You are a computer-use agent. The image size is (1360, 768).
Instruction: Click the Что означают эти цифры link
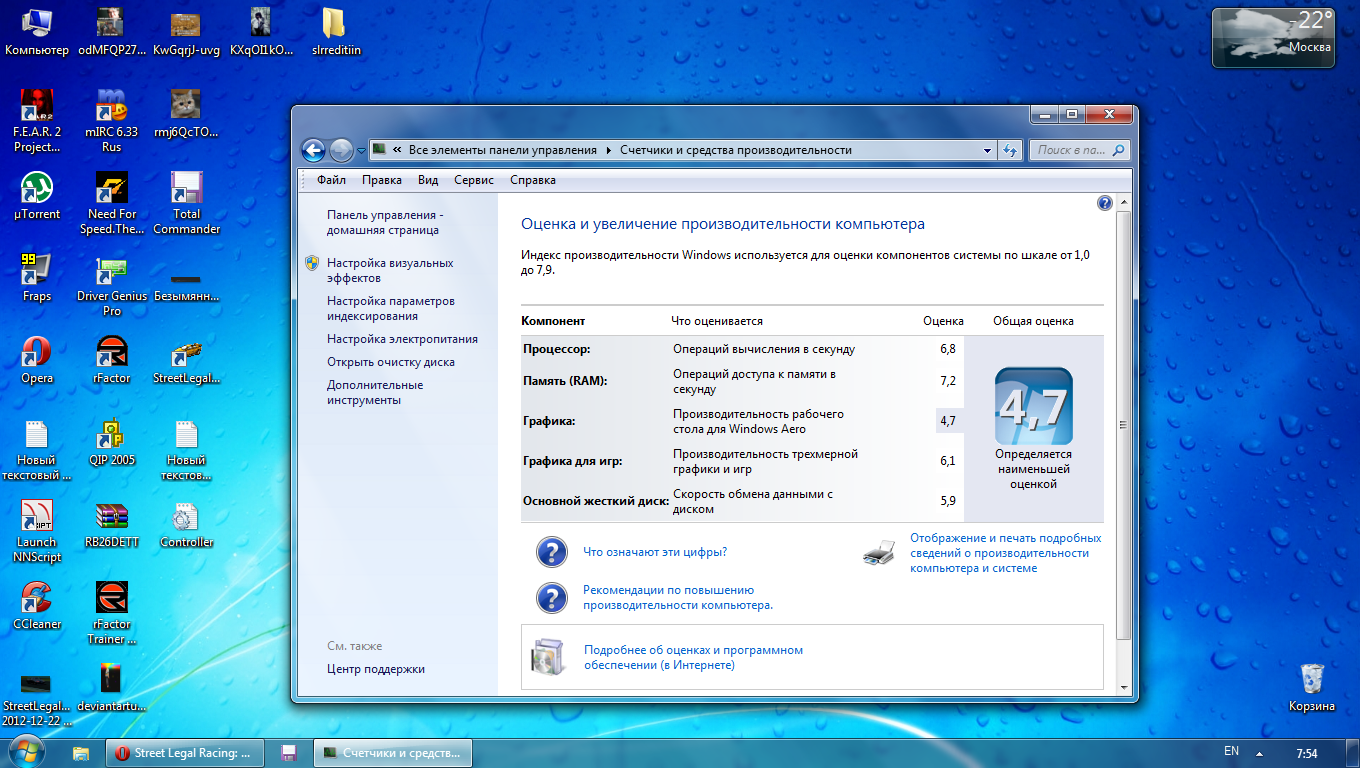pos(654,552)
